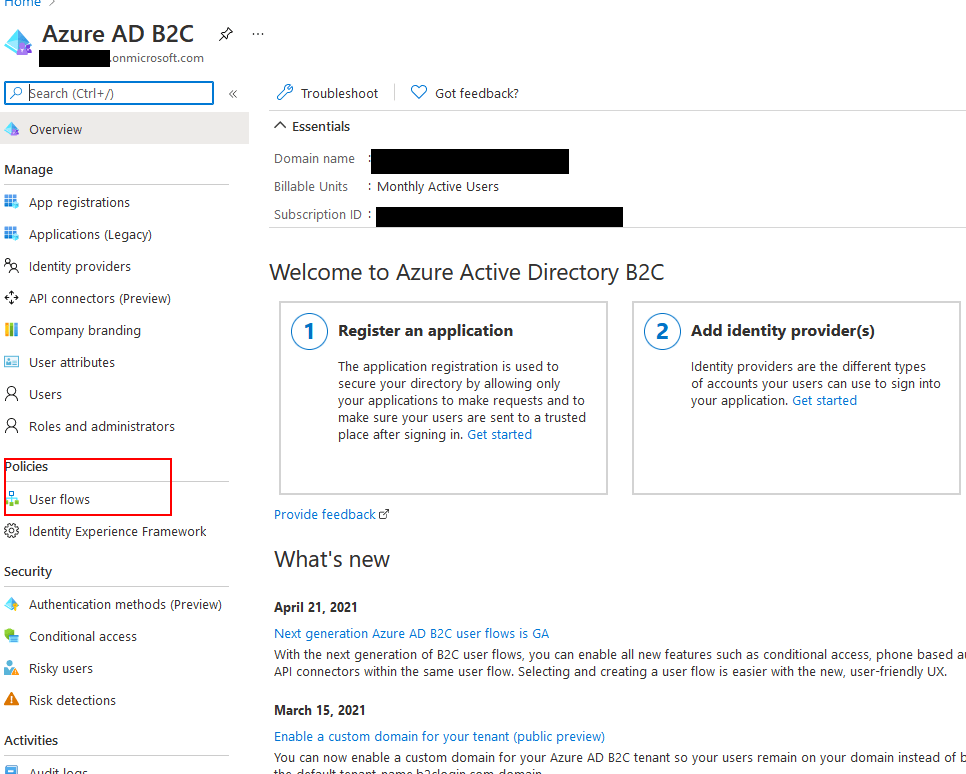Click Get started under Add identity provider(s)
Screen dimensions: 966x774
tap(824, 401)
